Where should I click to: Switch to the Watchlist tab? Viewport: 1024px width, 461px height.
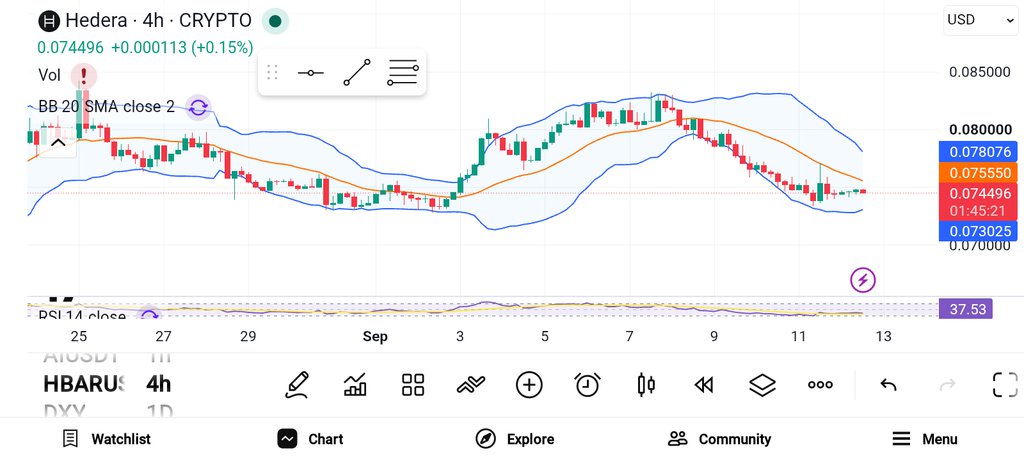point(106,439)
